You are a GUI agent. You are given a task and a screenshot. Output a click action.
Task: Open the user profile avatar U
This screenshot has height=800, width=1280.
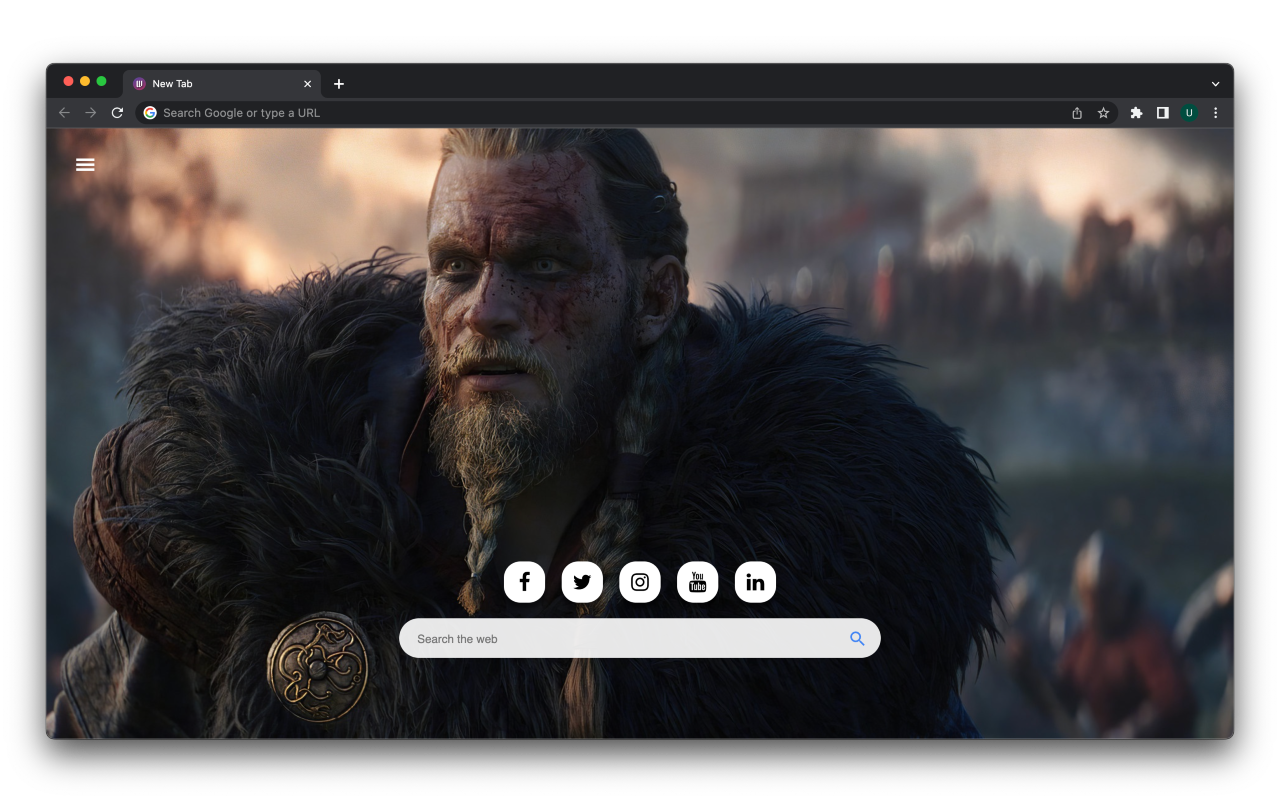(x=1189, y=113)
